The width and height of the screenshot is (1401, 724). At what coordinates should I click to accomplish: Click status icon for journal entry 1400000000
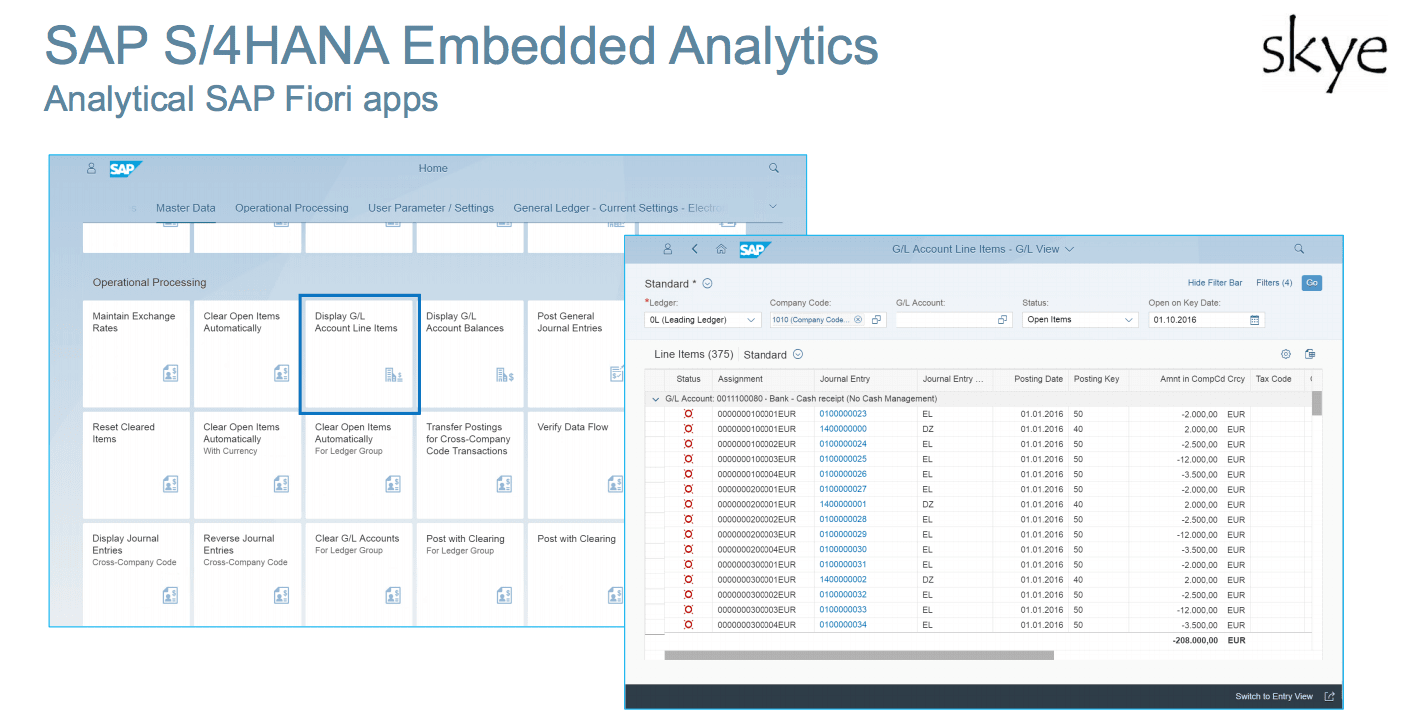(x=688, y=429)
